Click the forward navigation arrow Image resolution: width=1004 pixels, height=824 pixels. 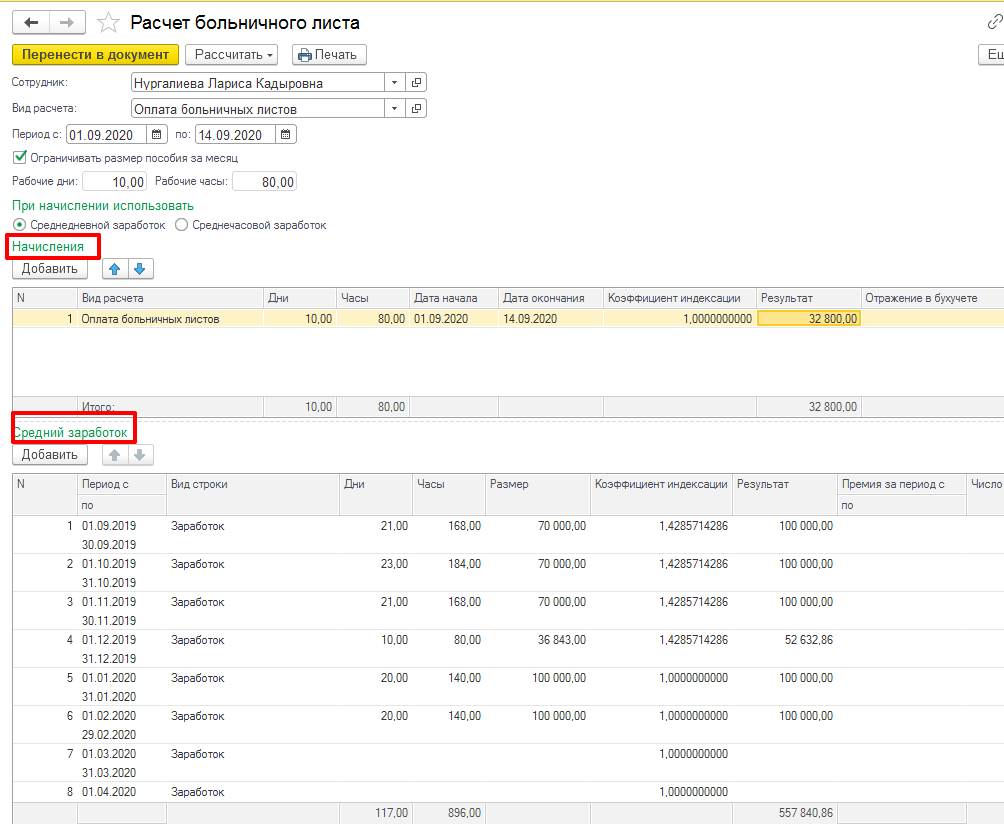point(67,22)
